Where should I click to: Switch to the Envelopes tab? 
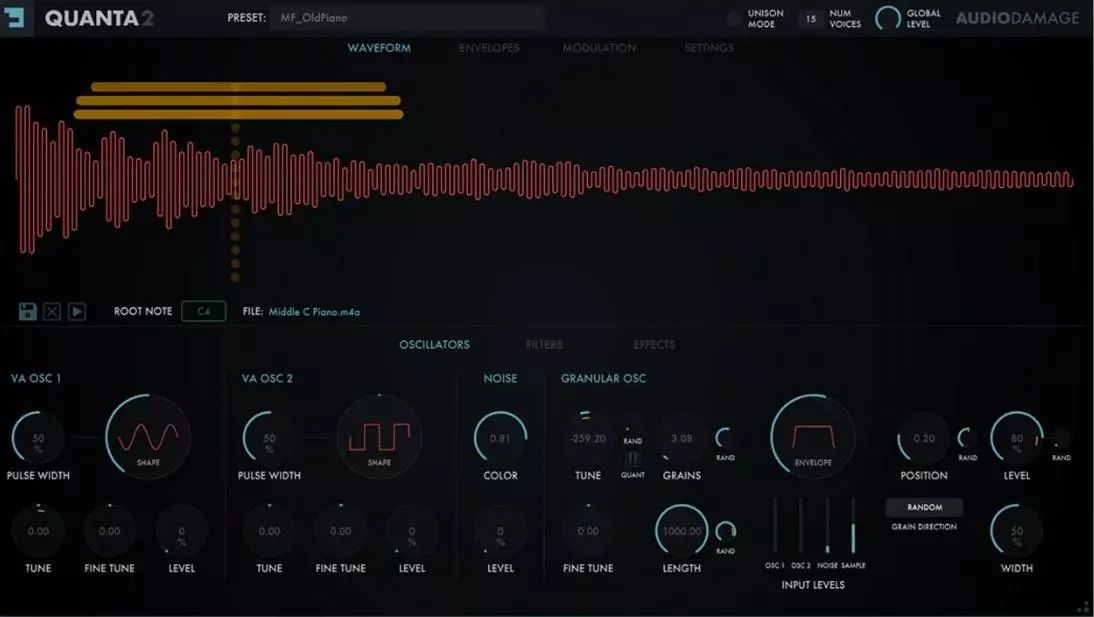point(489,48)
